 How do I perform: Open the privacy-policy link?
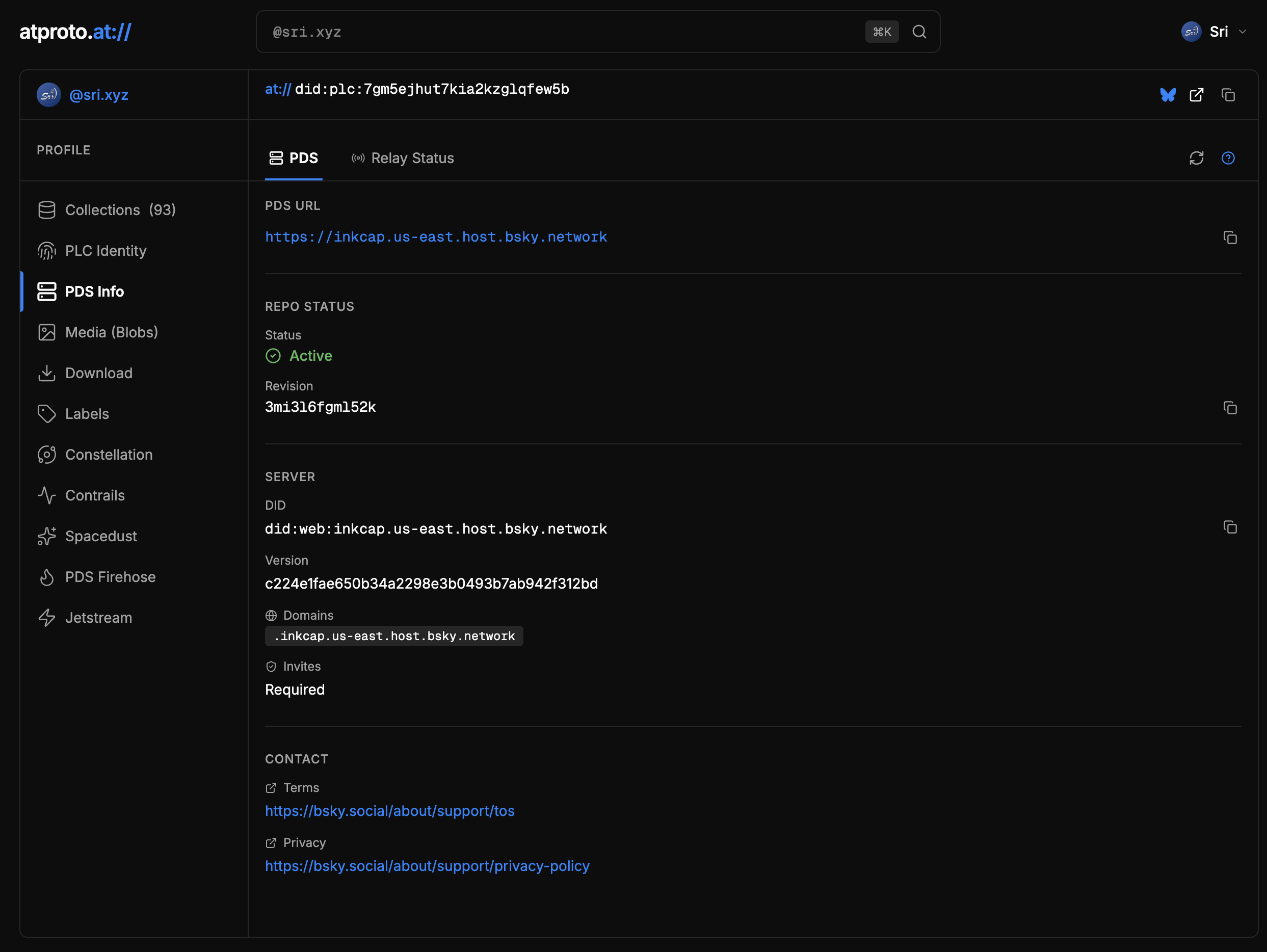click(x=427, y=866)
